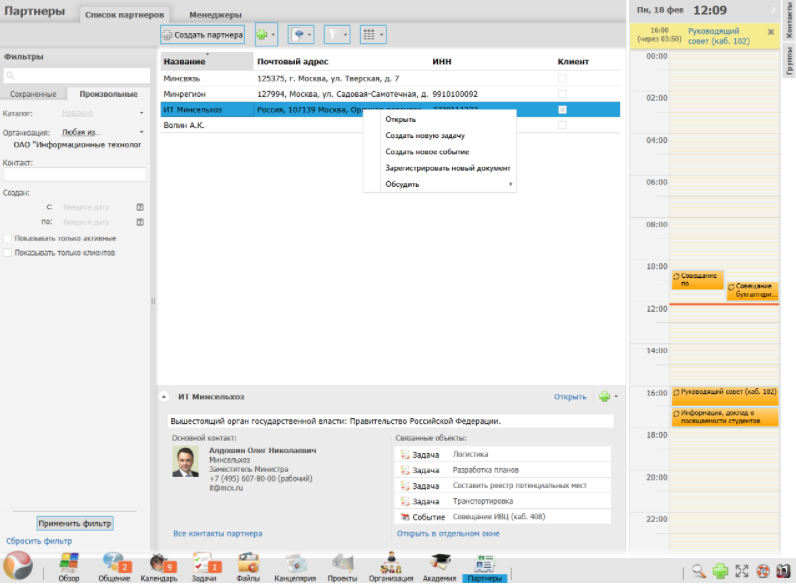This screenshot has width=796, height=586.
Task: Click the task icon in the Транспортировка row
Action: click(405, 501)
